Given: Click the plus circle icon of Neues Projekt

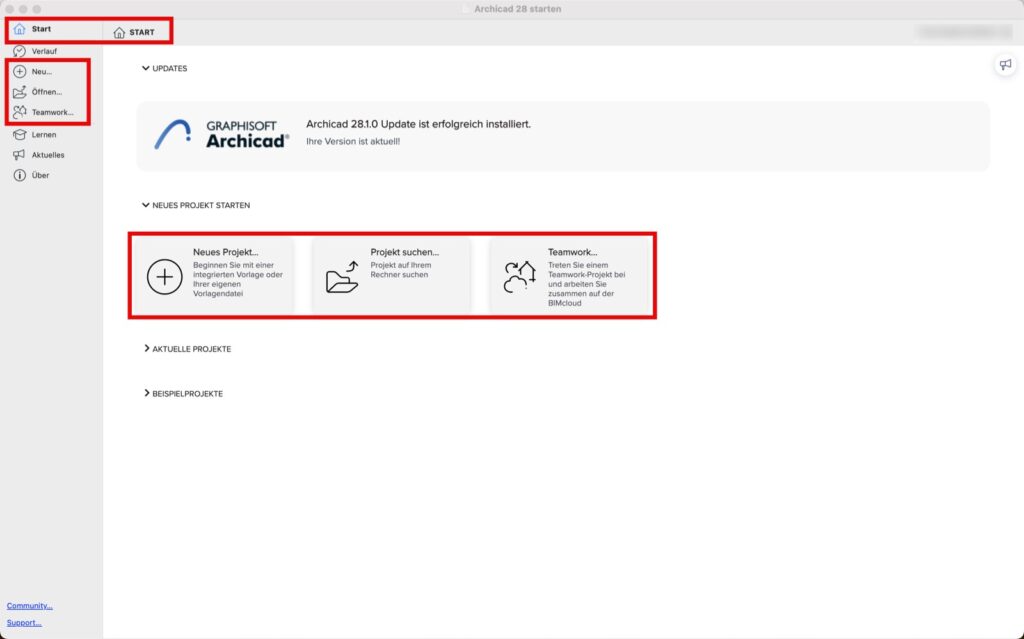Looking at the screenshot, I should [x=165, y=277].
